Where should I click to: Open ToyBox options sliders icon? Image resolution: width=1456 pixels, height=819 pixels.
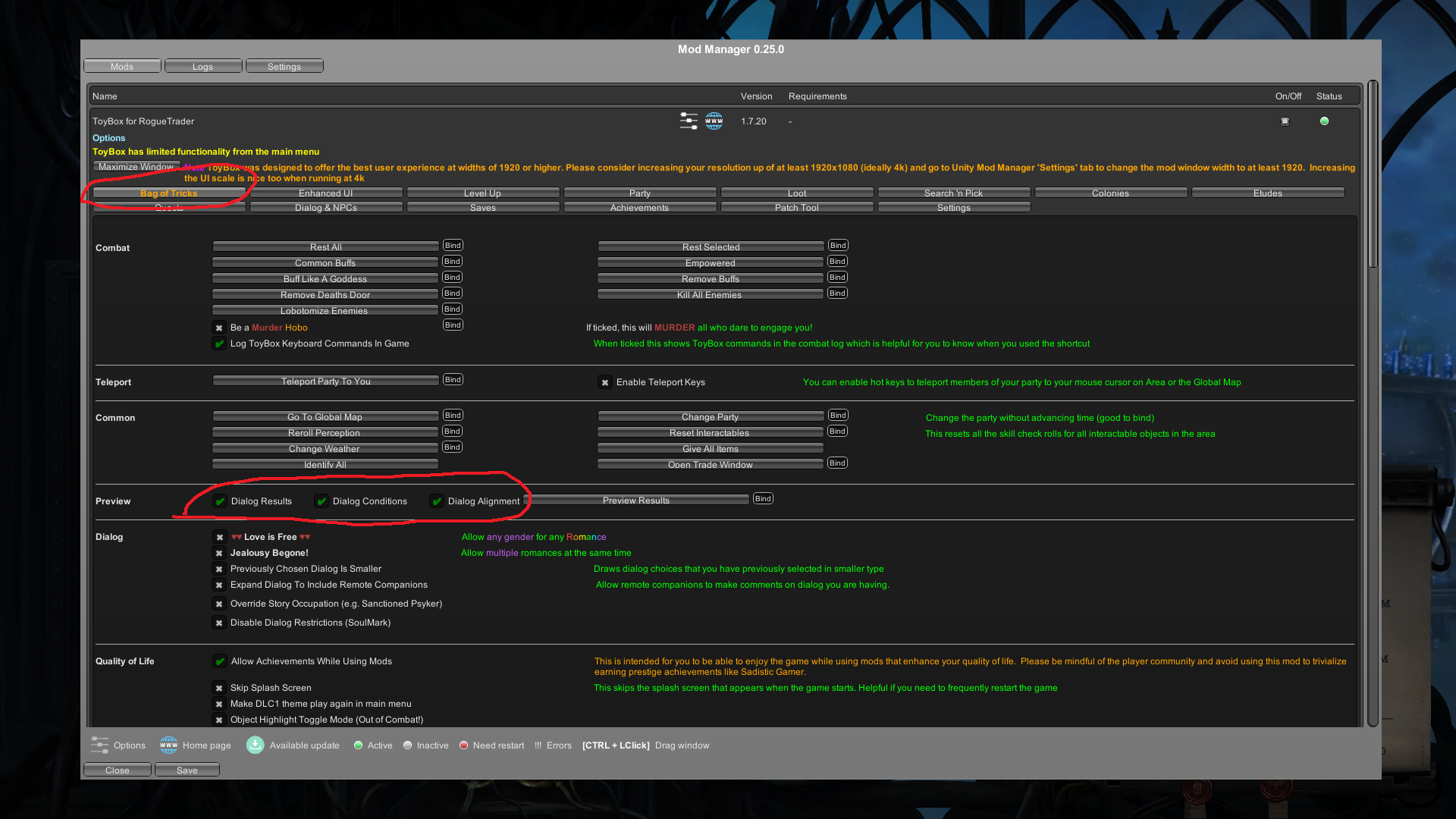pyautogui.click(x=689, y=121)
